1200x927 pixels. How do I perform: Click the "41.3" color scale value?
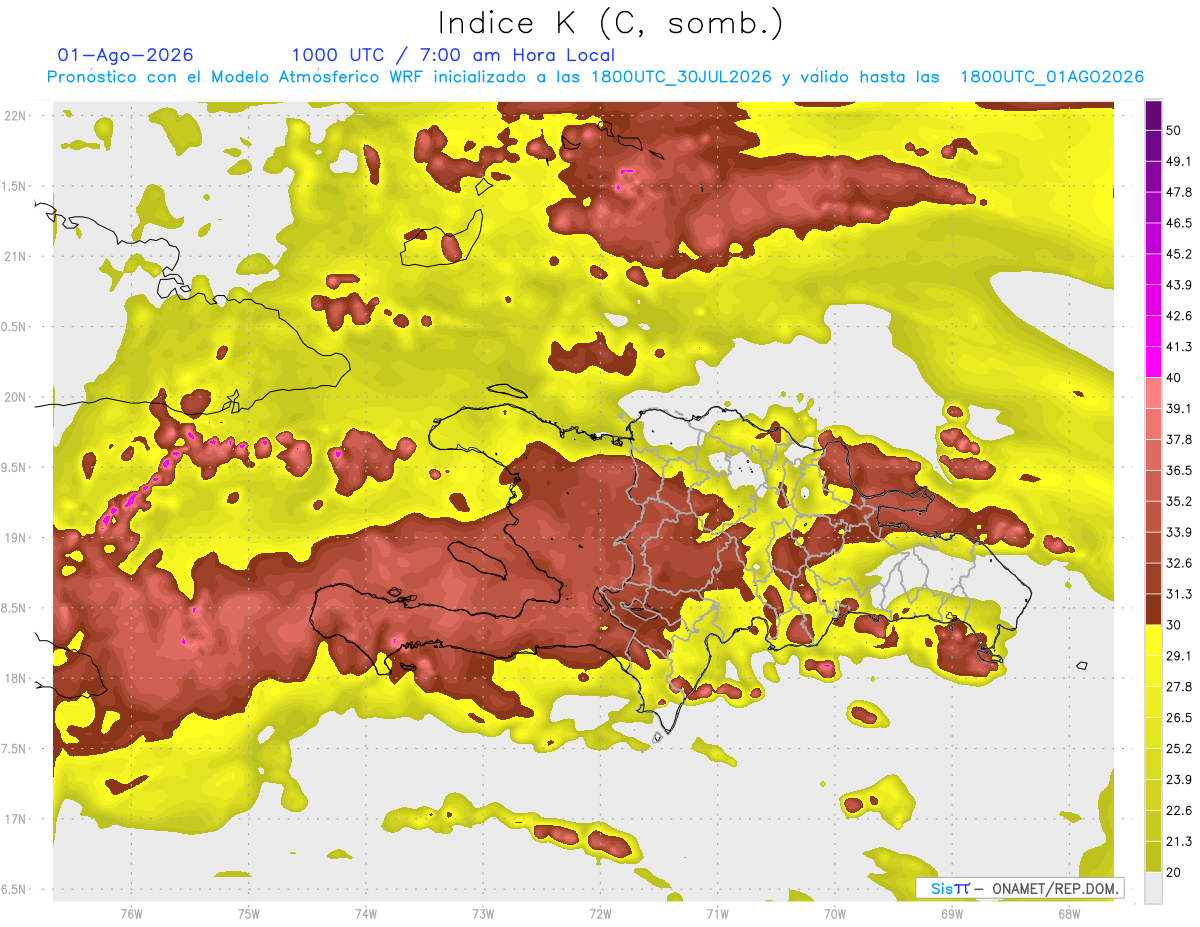1179,347
